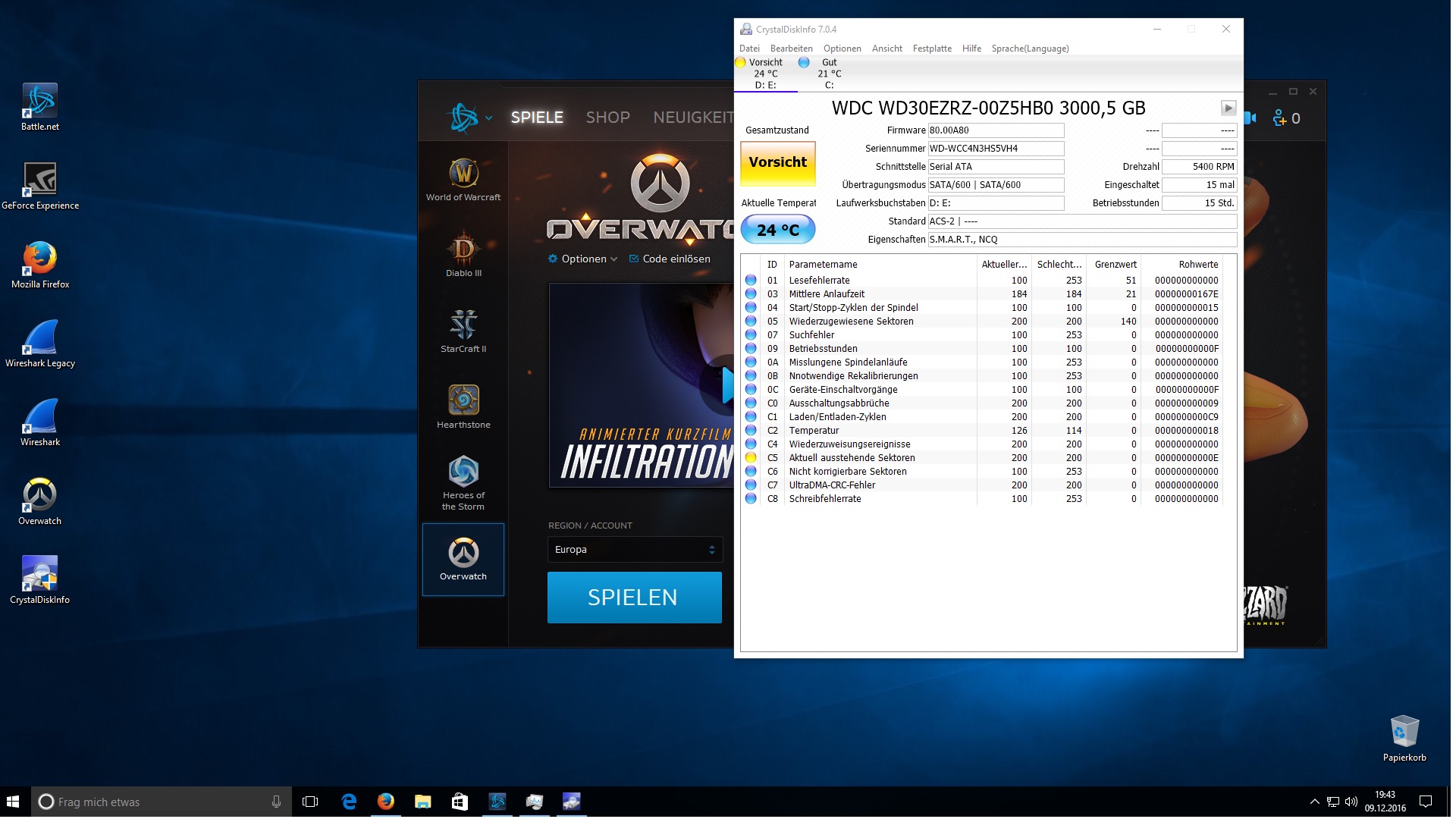Open the Wireshark desktop shortcut

coord(40,422)
